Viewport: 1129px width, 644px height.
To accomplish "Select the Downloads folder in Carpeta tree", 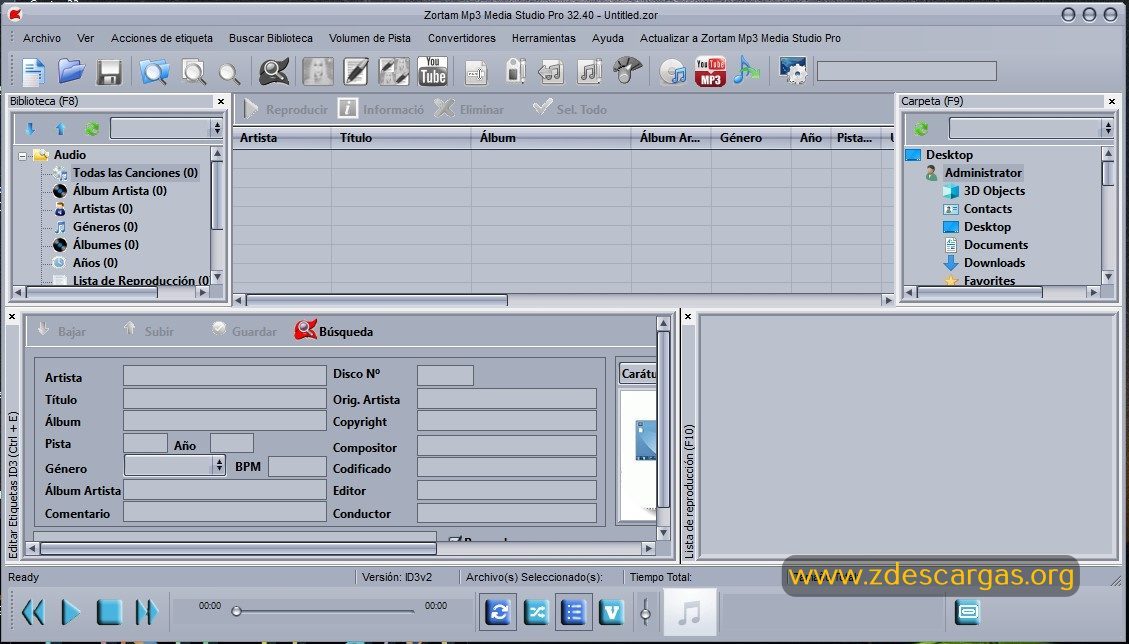I will click(994, 263).
